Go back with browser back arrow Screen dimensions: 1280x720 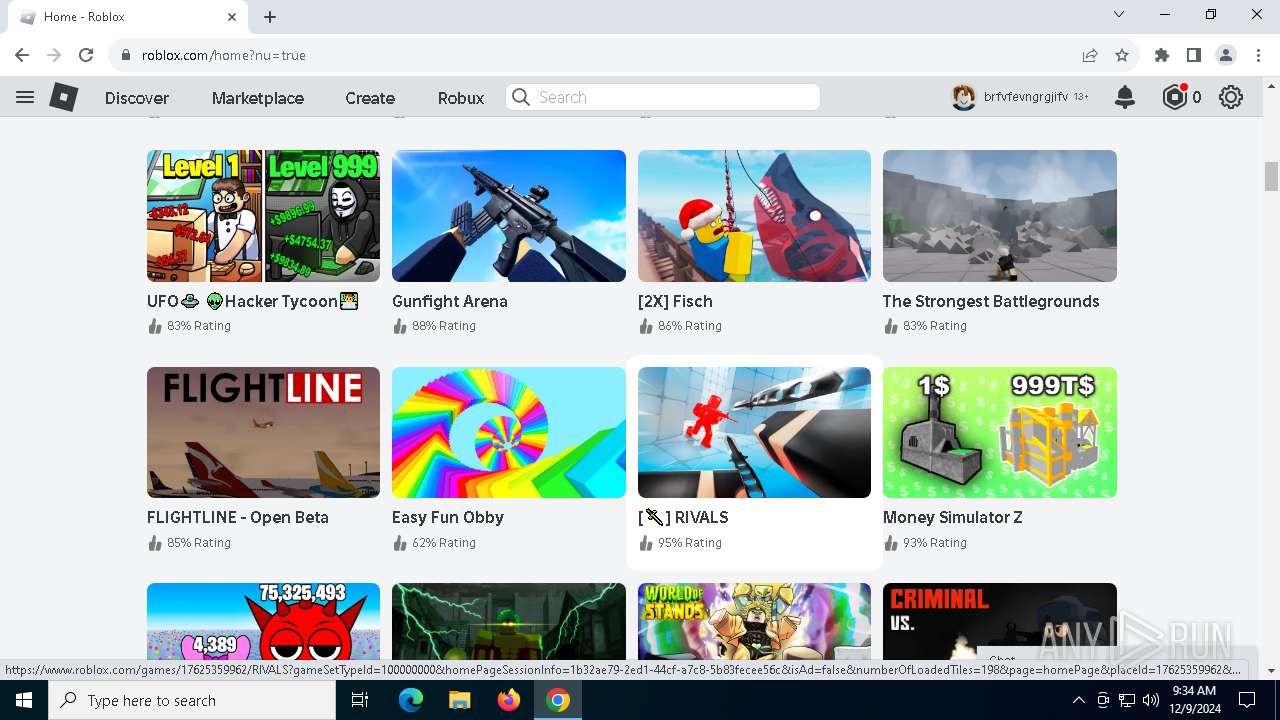pyautogui.click(x=22, y=55)
